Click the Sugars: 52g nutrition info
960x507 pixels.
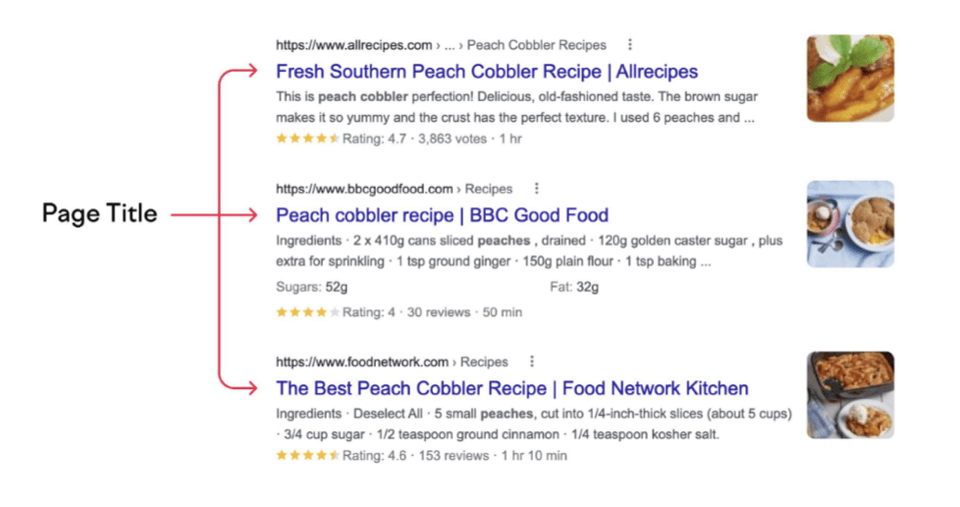[312, 287]
